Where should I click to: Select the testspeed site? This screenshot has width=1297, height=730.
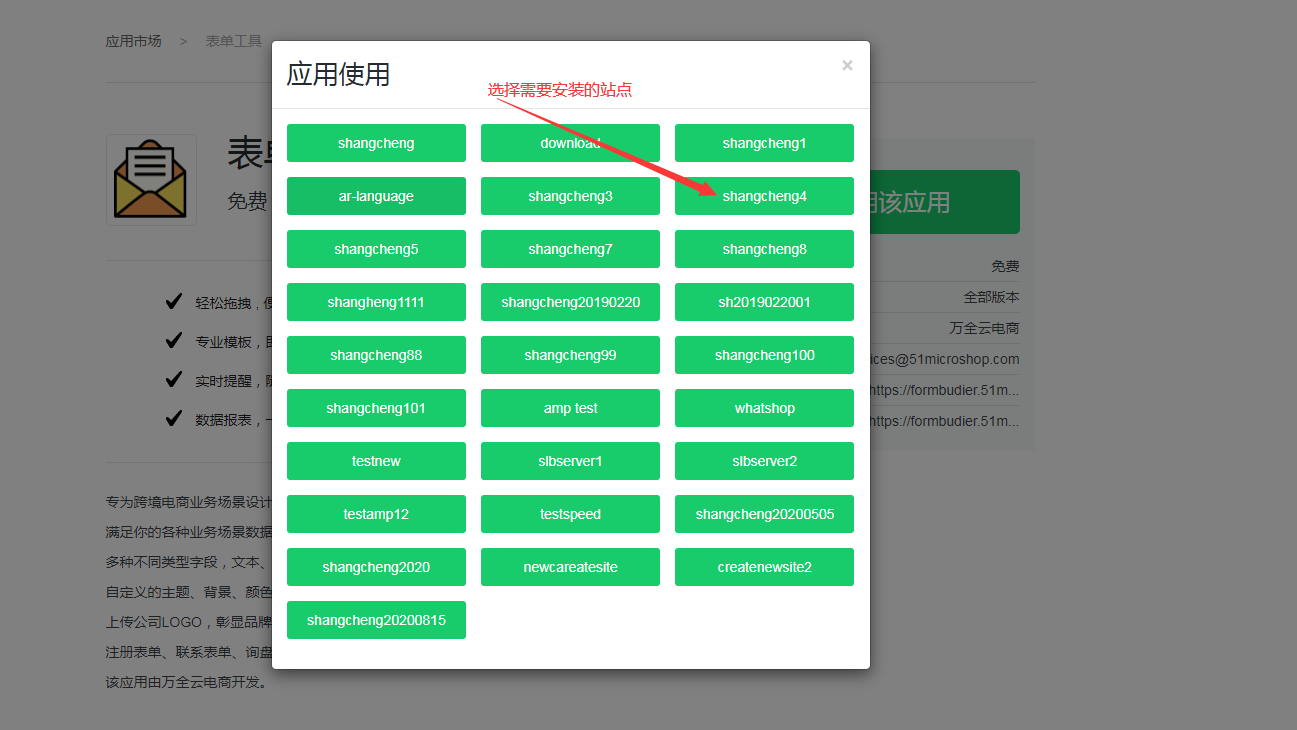coord(570,514)
